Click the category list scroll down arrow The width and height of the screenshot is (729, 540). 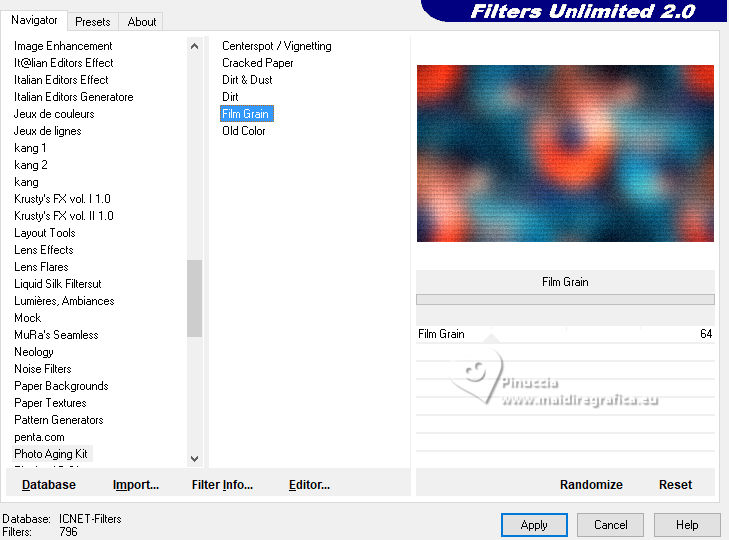coord(194,459)
